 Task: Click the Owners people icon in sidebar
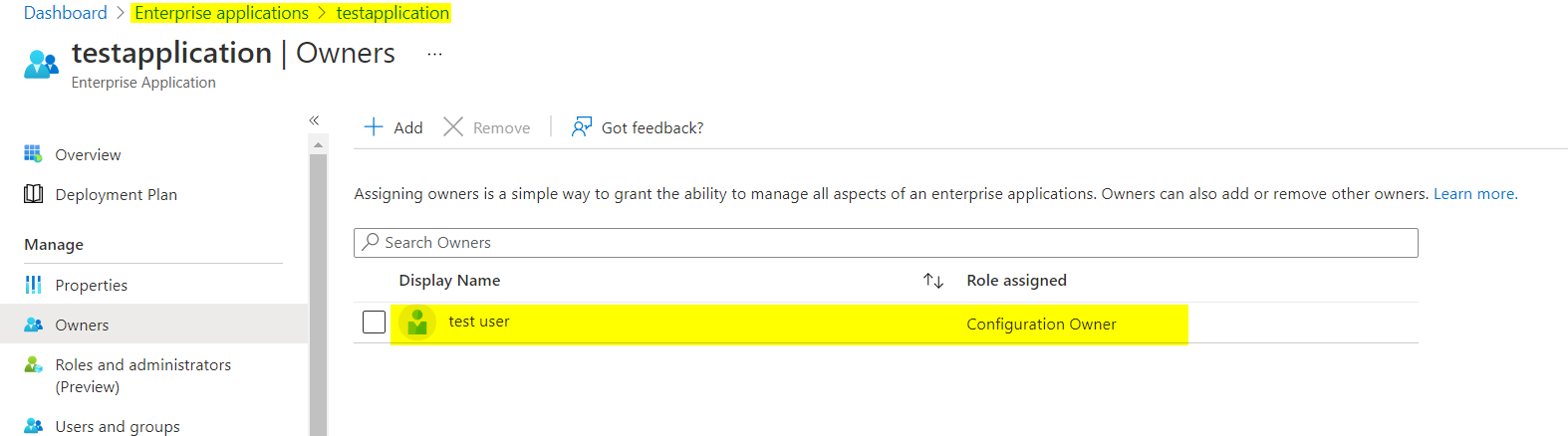[x=33, y=325]
